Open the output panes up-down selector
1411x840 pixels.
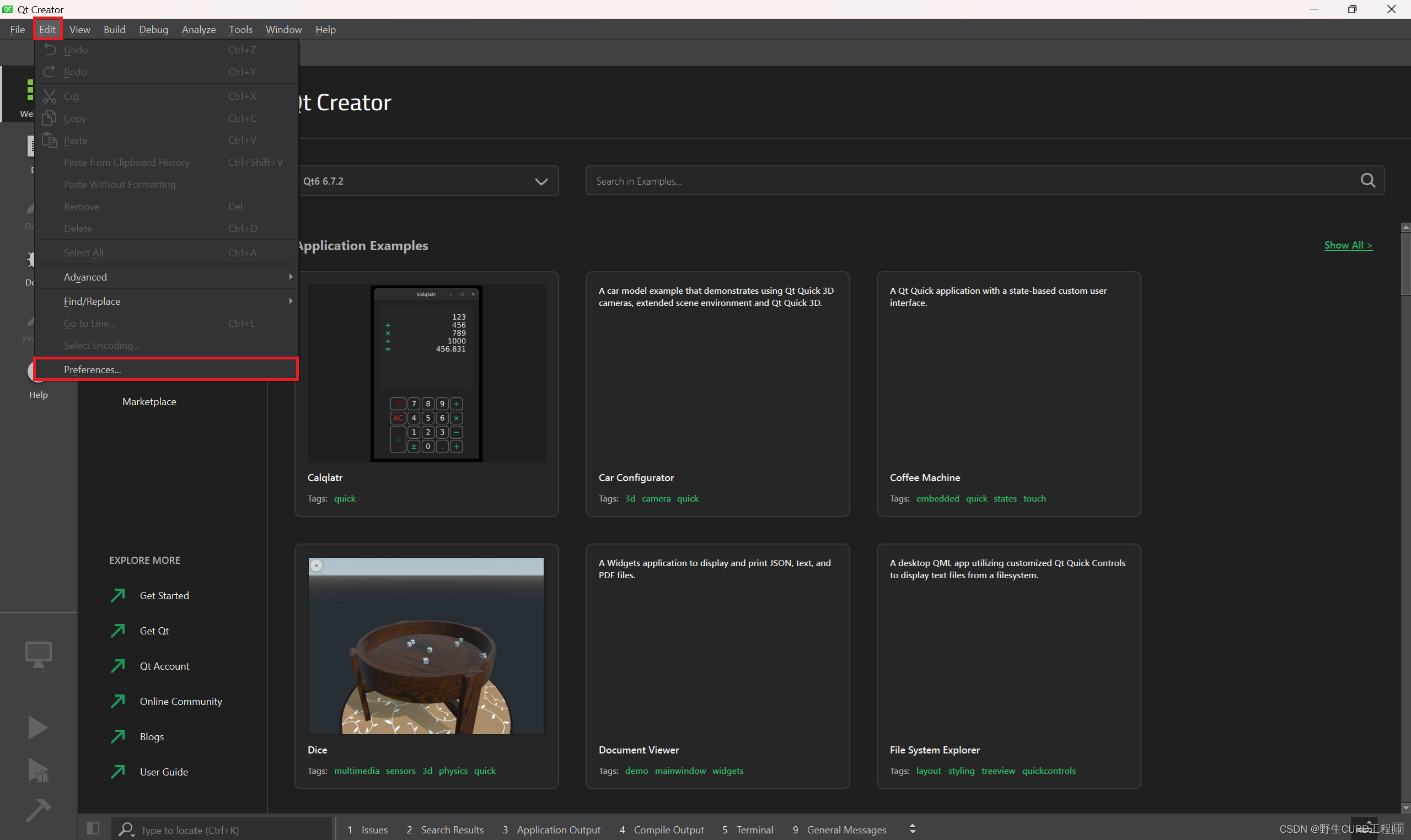[912, 829]
